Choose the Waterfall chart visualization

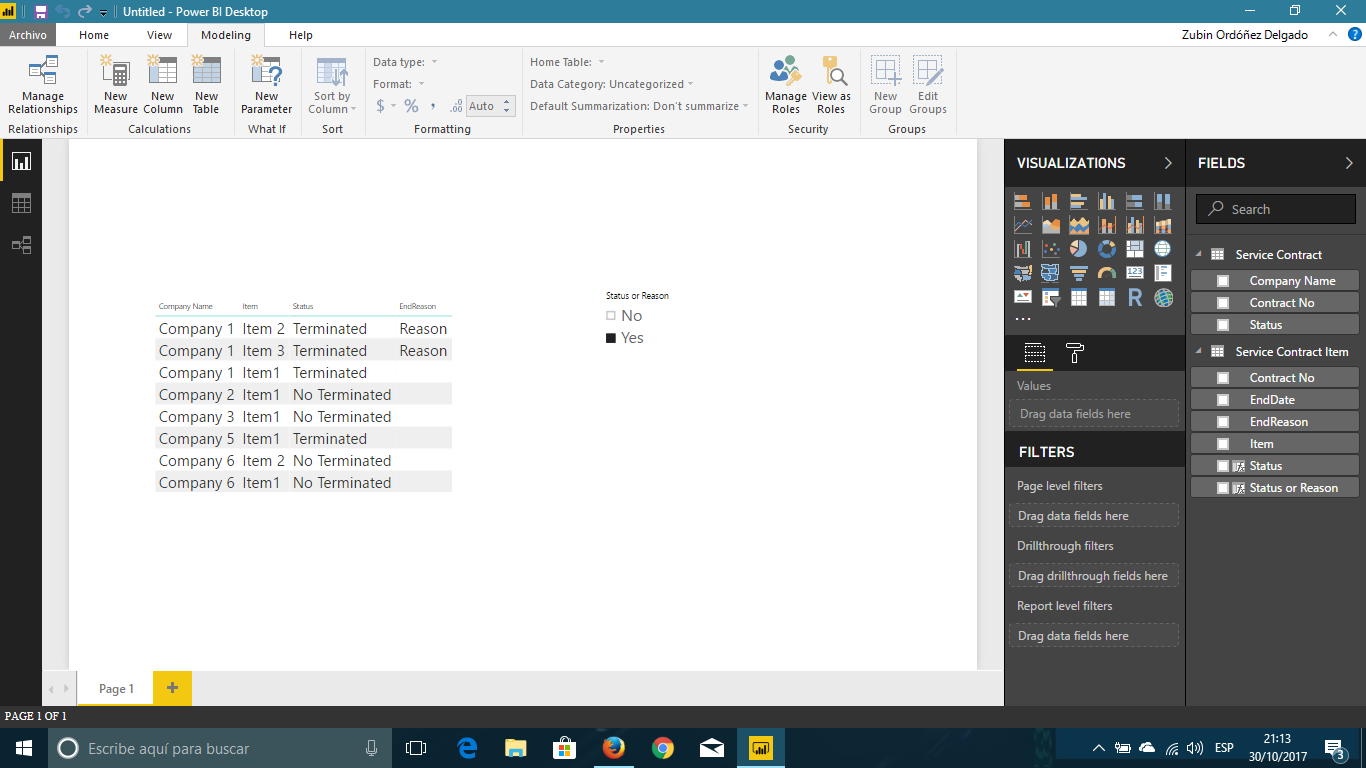click(x=1022, y=249)
